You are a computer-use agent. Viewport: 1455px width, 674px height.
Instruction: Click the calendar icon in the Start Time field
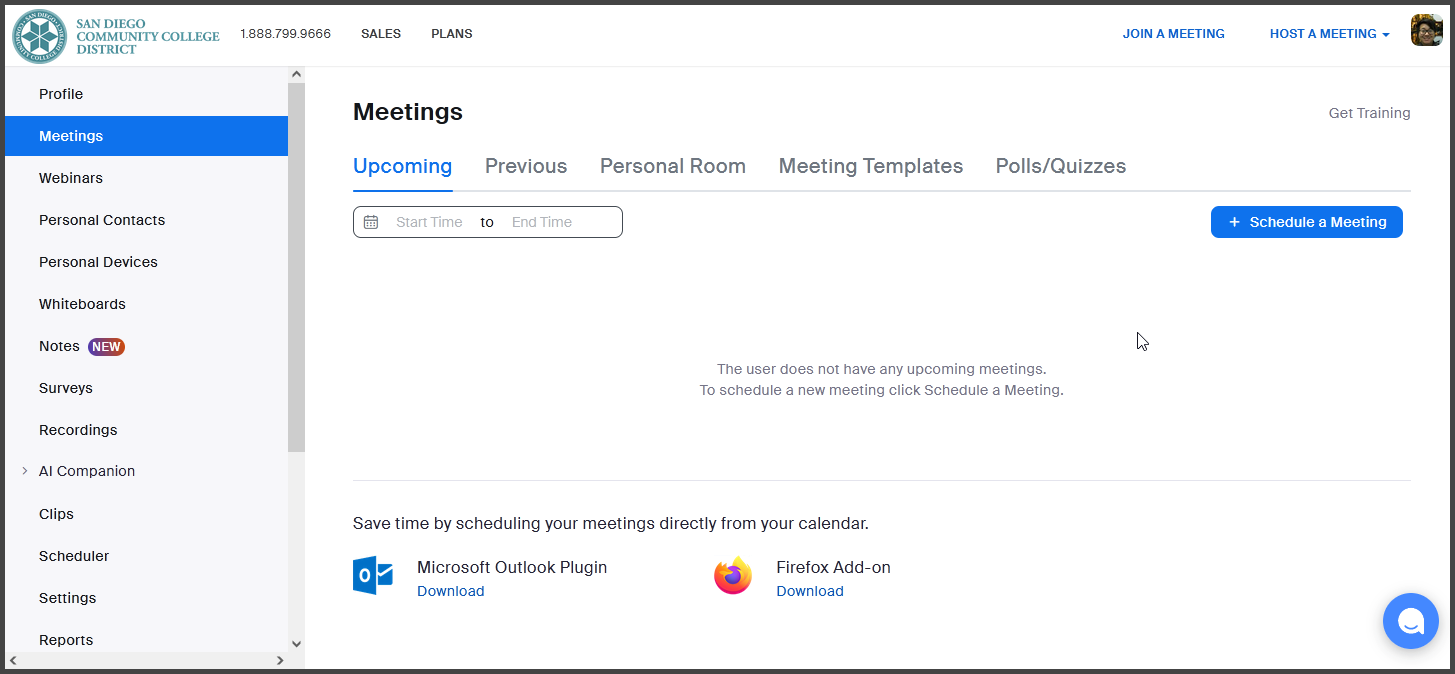tap(371, 221)
